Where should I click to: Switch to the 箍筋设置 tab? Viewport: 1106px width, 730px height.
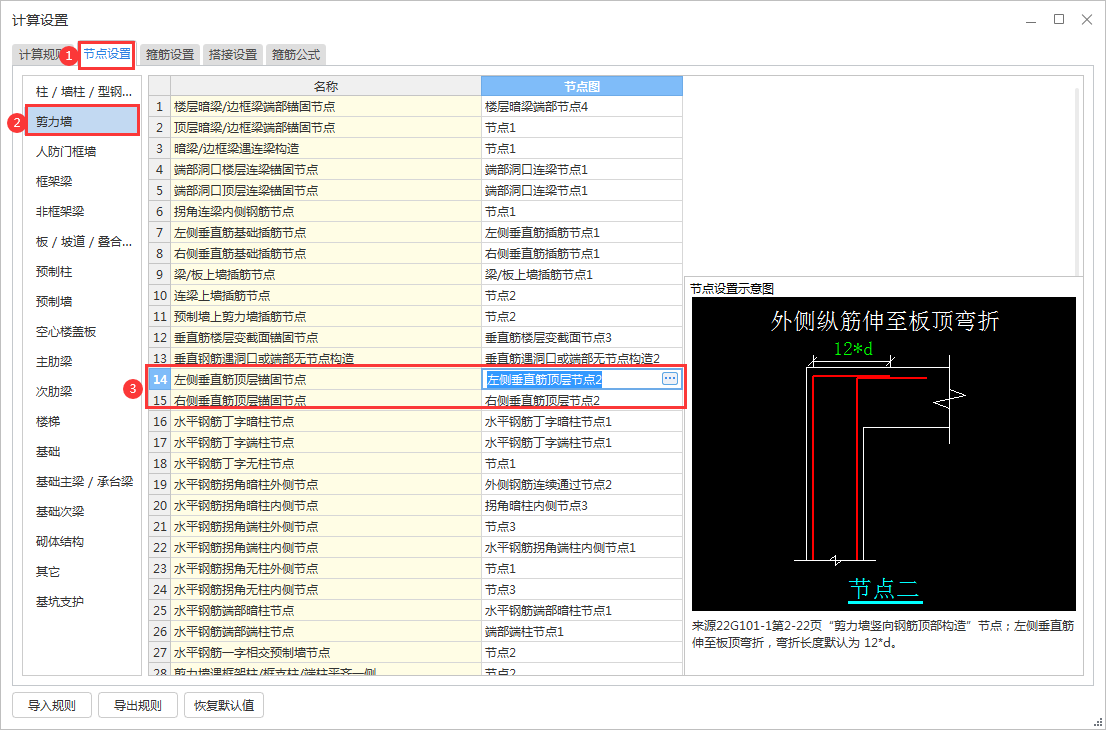[x=170, y=54]
